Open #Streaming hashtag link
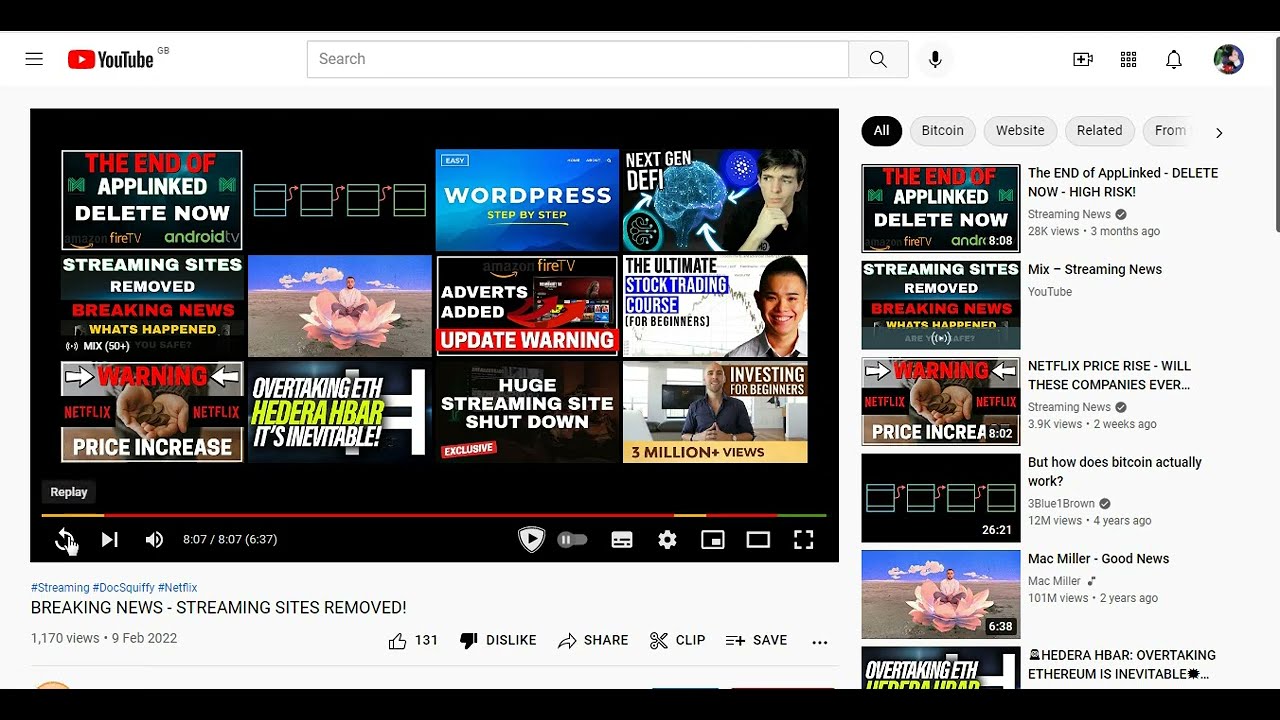The image size is (1280, 720). (x=60, y=588)
